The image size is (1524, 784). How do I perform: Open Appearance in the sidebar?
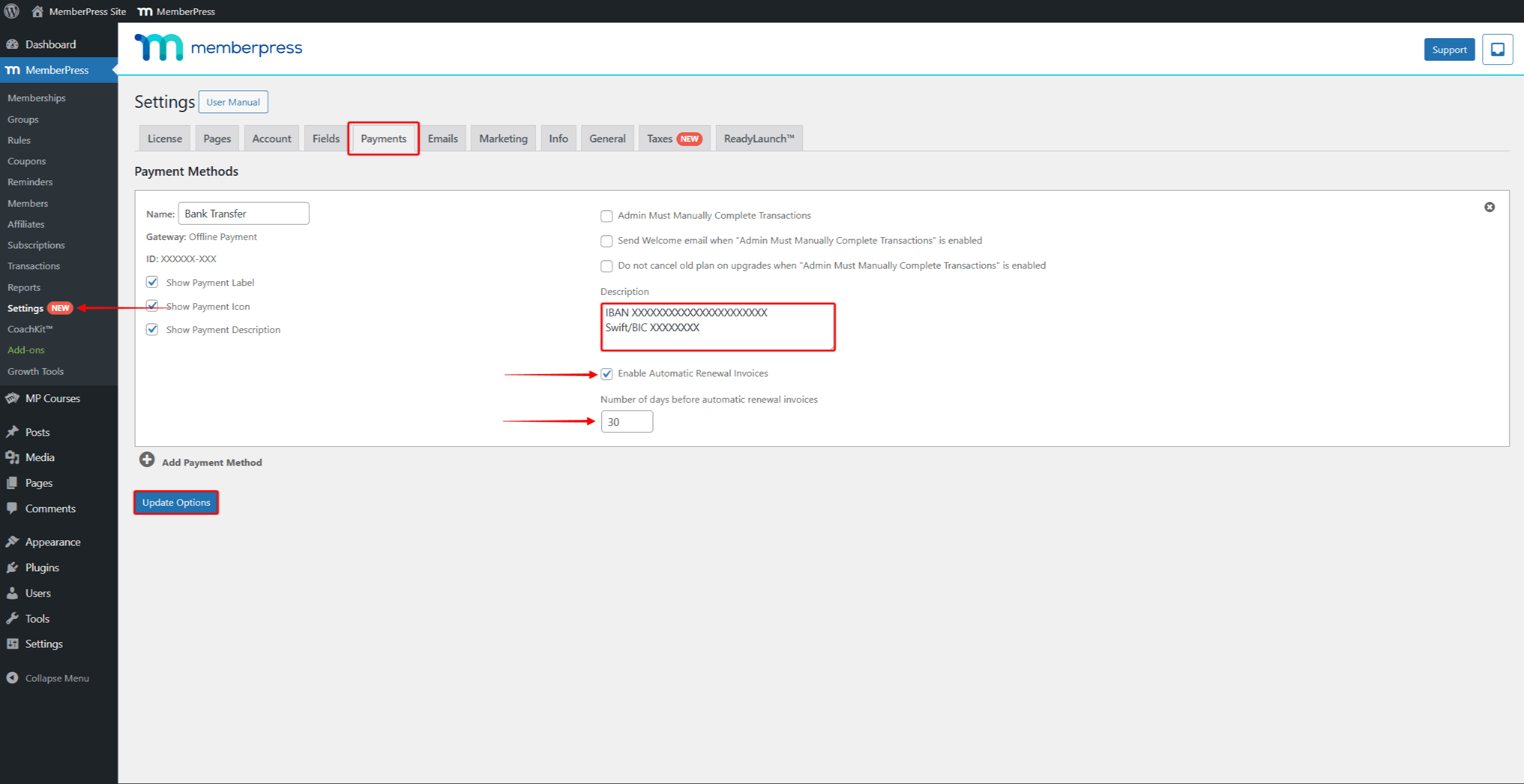52,542
